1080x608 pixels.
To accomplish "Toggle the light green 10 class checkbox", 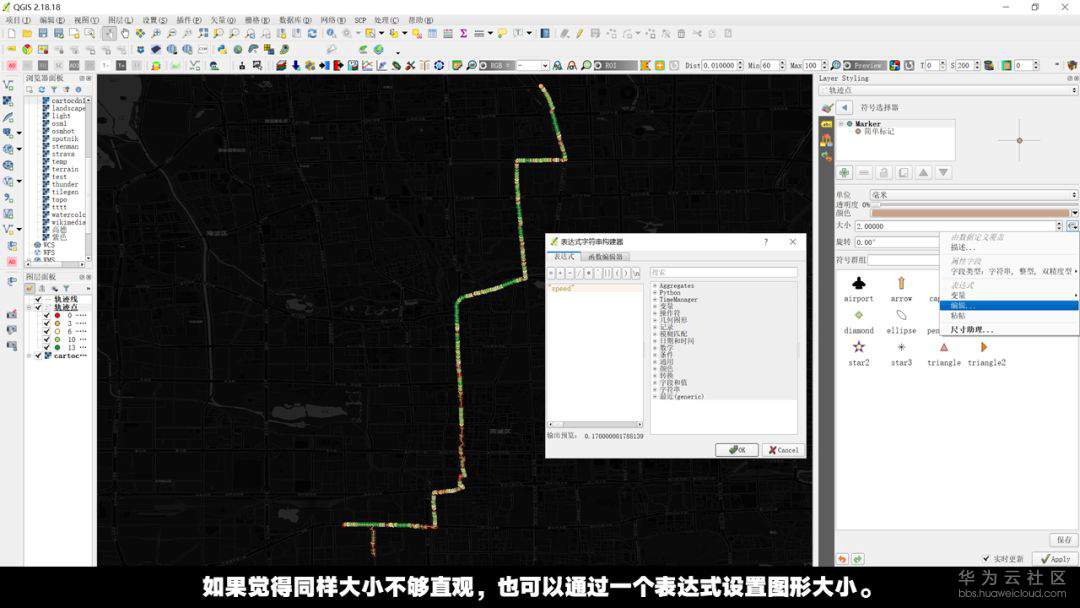I will [47, 339].
